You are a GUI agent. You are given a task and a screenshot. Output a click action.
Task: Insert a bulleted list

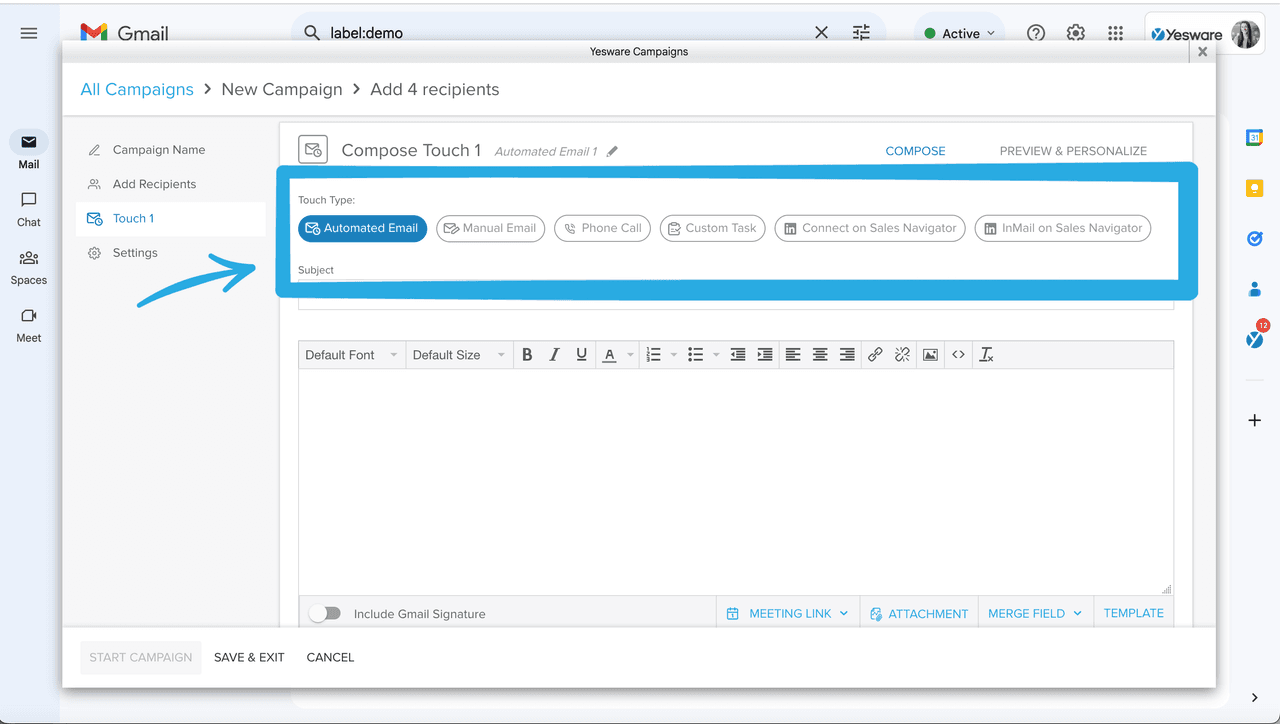[x=696, y=355]
